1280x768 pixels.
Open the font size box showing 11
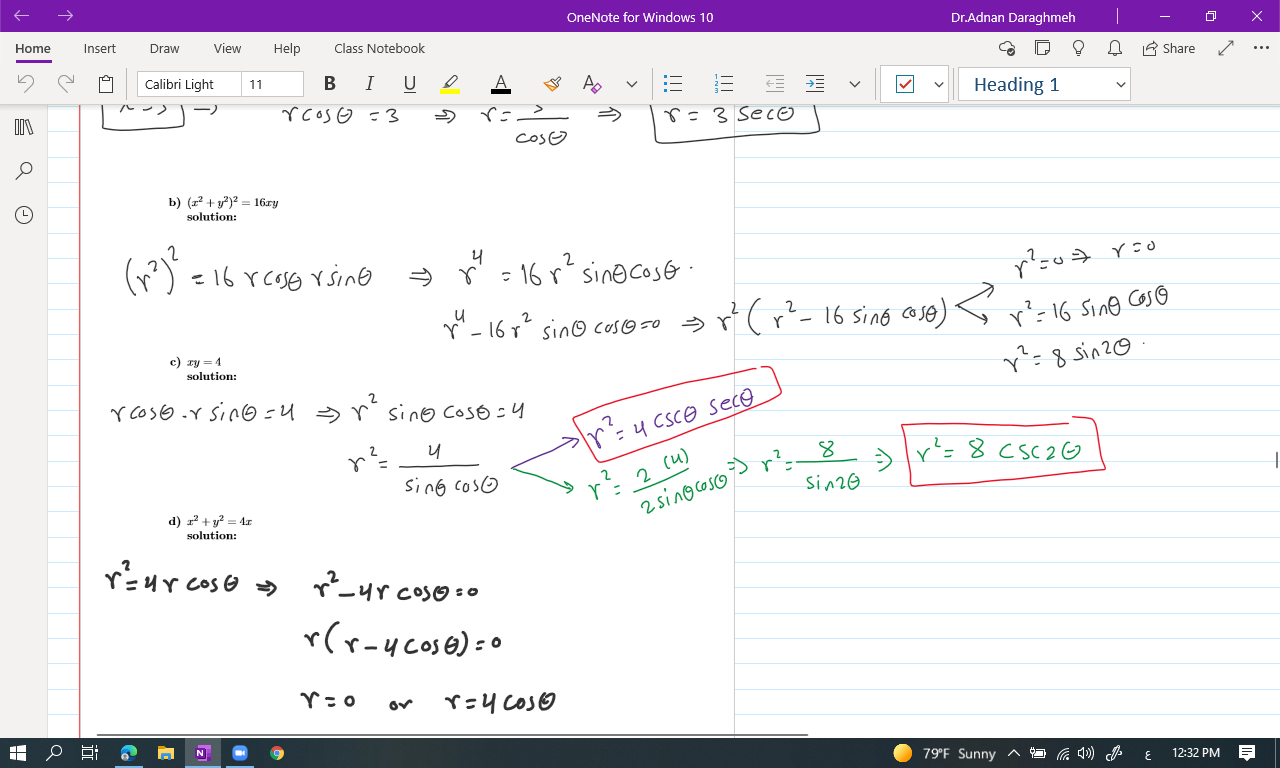[x=273, y=84]
